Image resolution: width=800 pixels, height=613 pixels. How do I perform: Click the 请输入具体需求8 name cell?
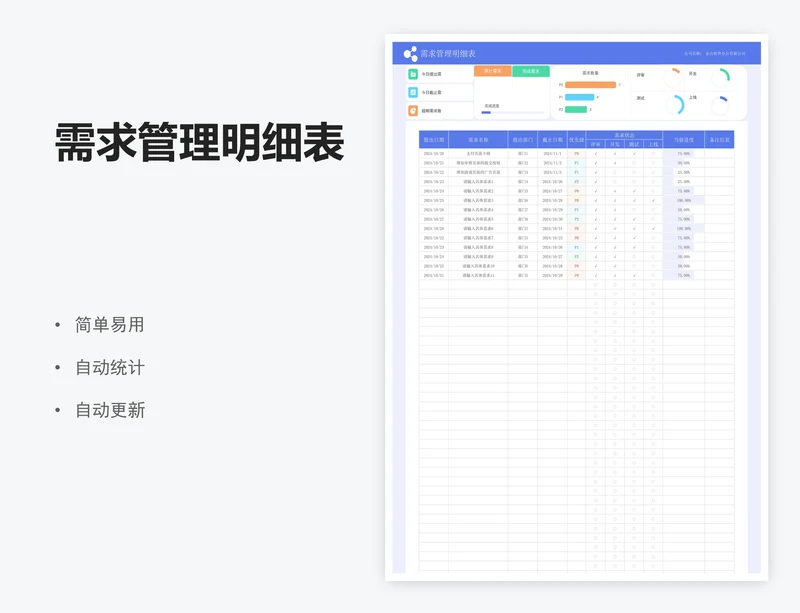point(478,247)
